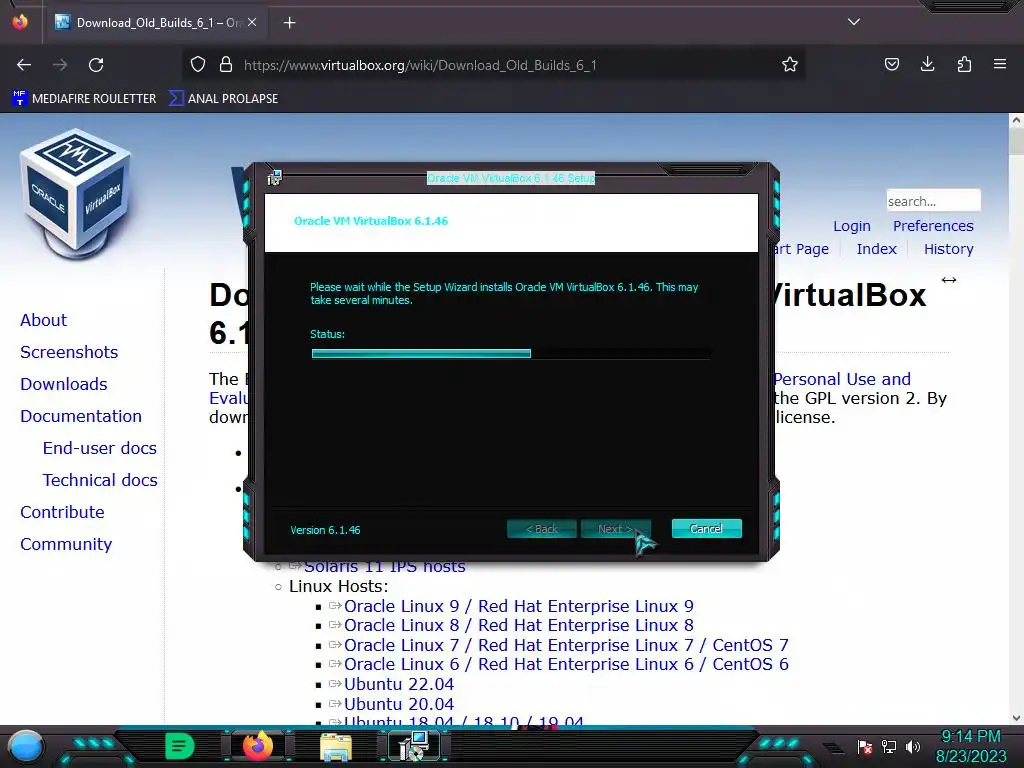Open End-user docs link
The height and width of the screenshot is (768, 1024).
(99, 448)
